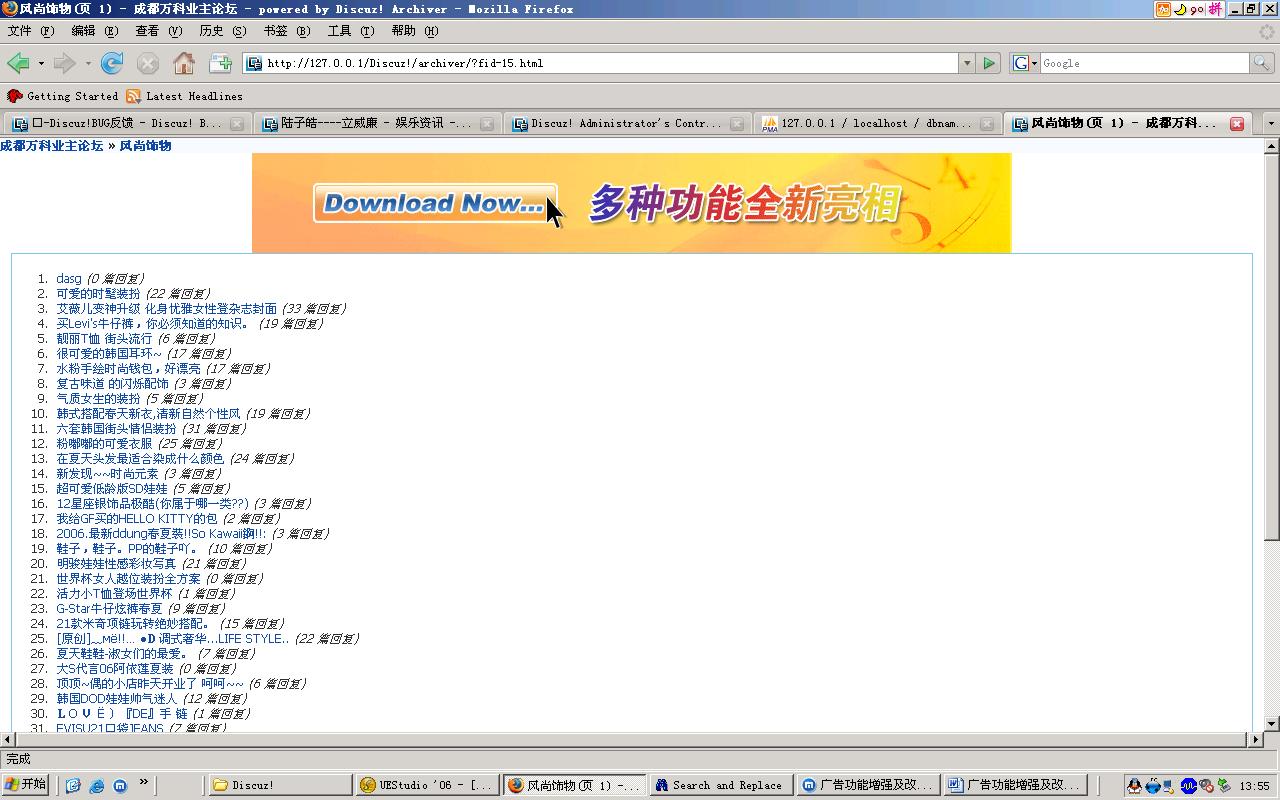Open thread 靓丽T恤 街头流行
Image resolution: width=1280 pixels, height=800 pixels.
coord(104,339)
